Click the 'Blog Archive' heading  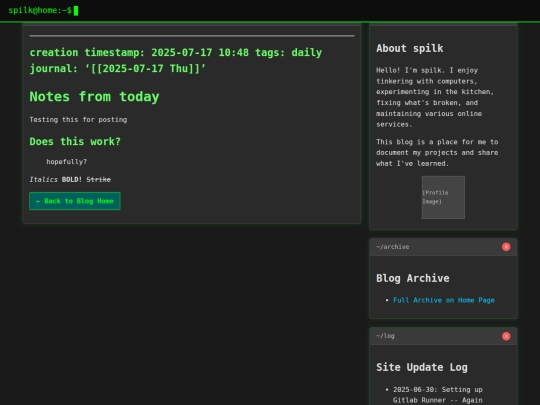coord(413,278)
